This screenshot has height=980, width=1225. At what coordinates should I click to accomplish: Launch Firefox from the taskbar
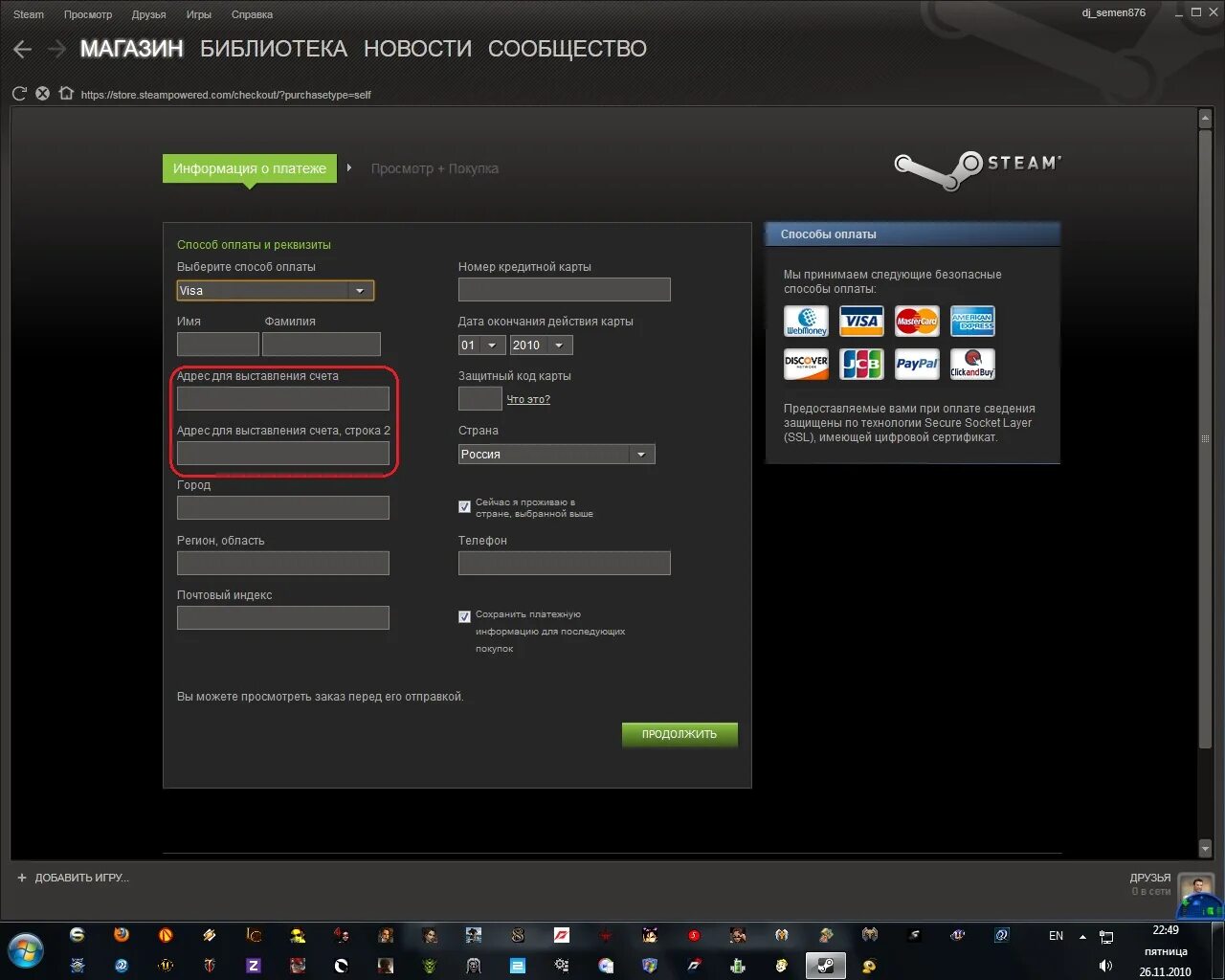pyautogui.click(x=122, y=935)
